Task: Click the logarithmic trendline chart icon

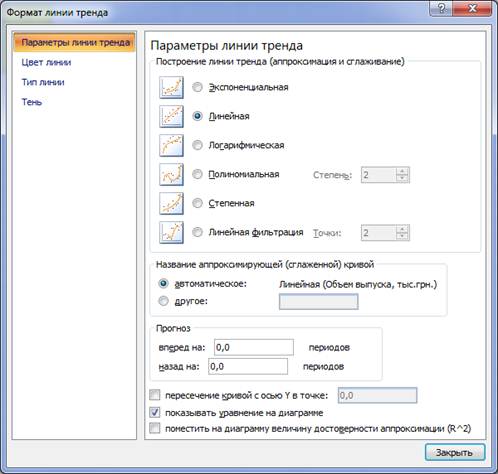Action: click(x=171, y=146)
